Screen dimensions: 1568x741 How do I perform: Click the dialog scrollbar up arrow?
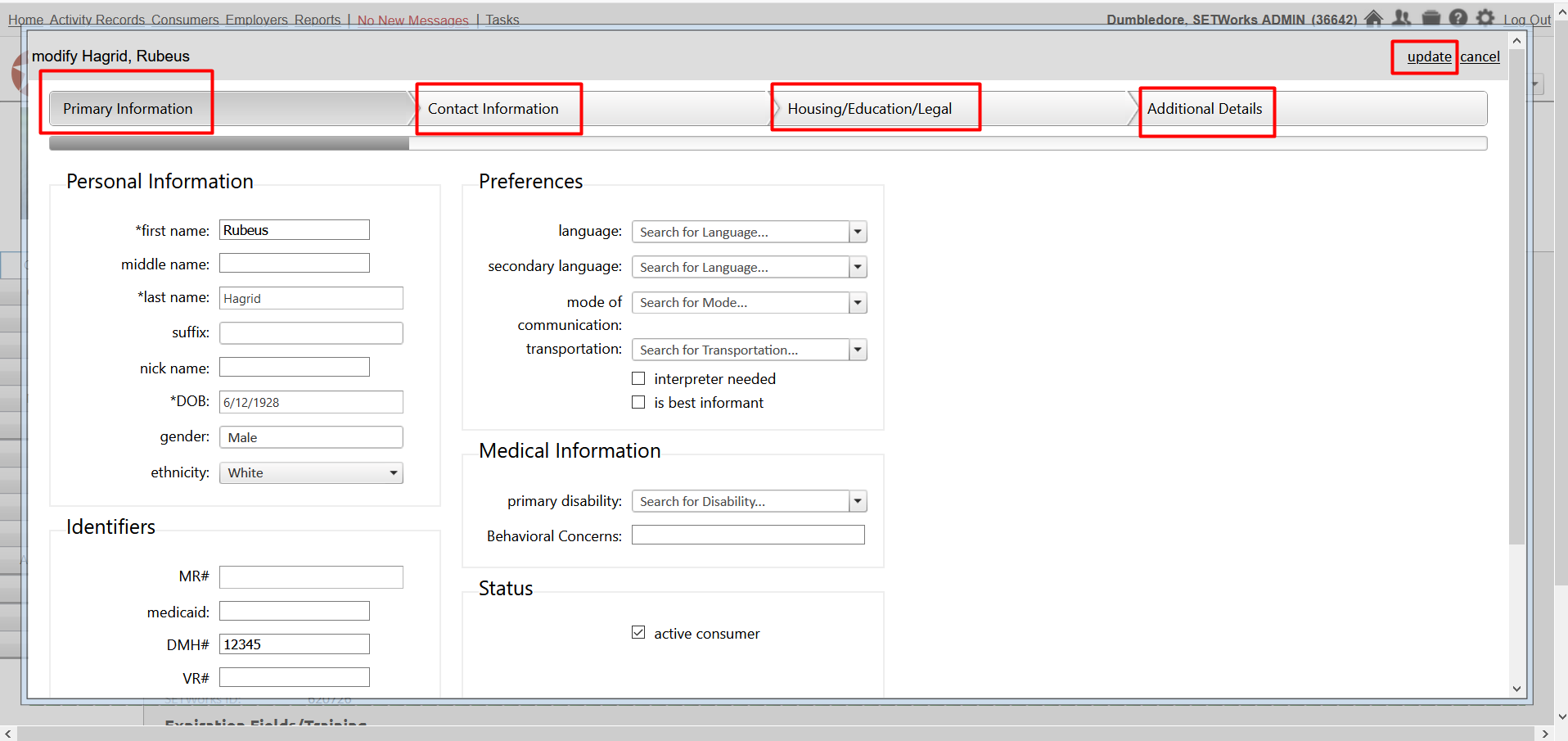[x=1517, y=41]
